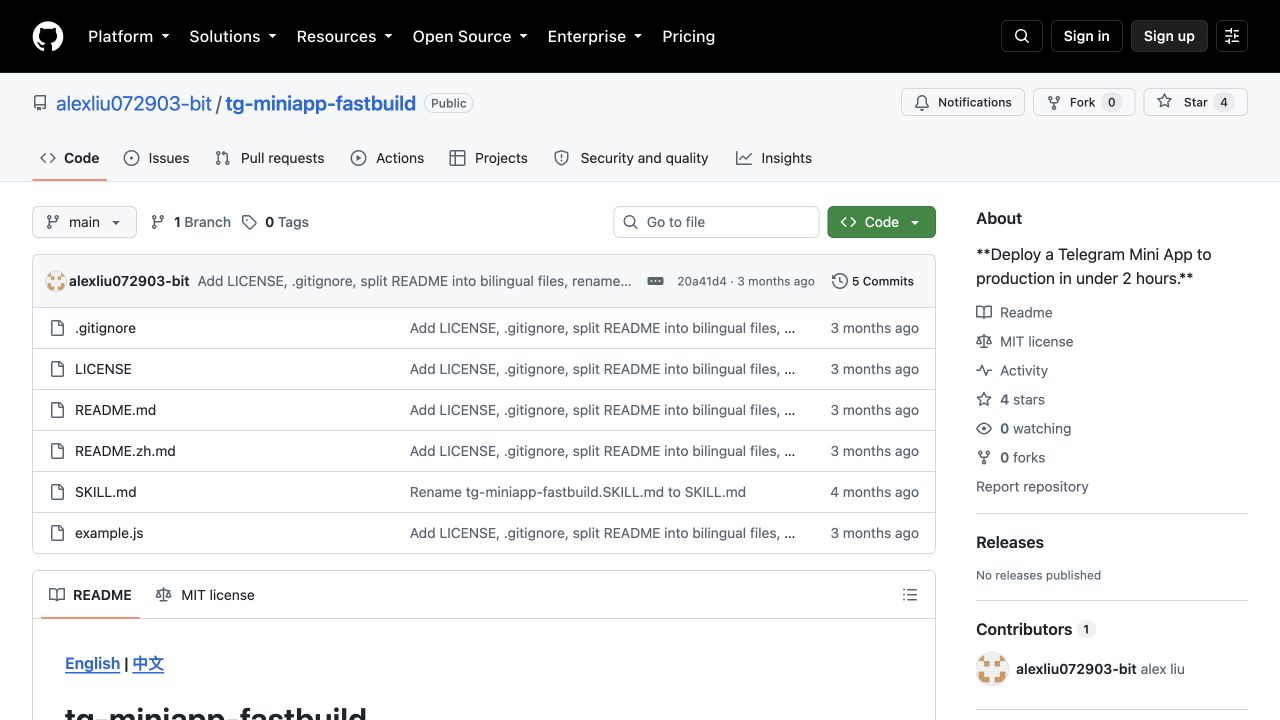
Task: Expand the Solutions menu
Action: tap(232, 36)
